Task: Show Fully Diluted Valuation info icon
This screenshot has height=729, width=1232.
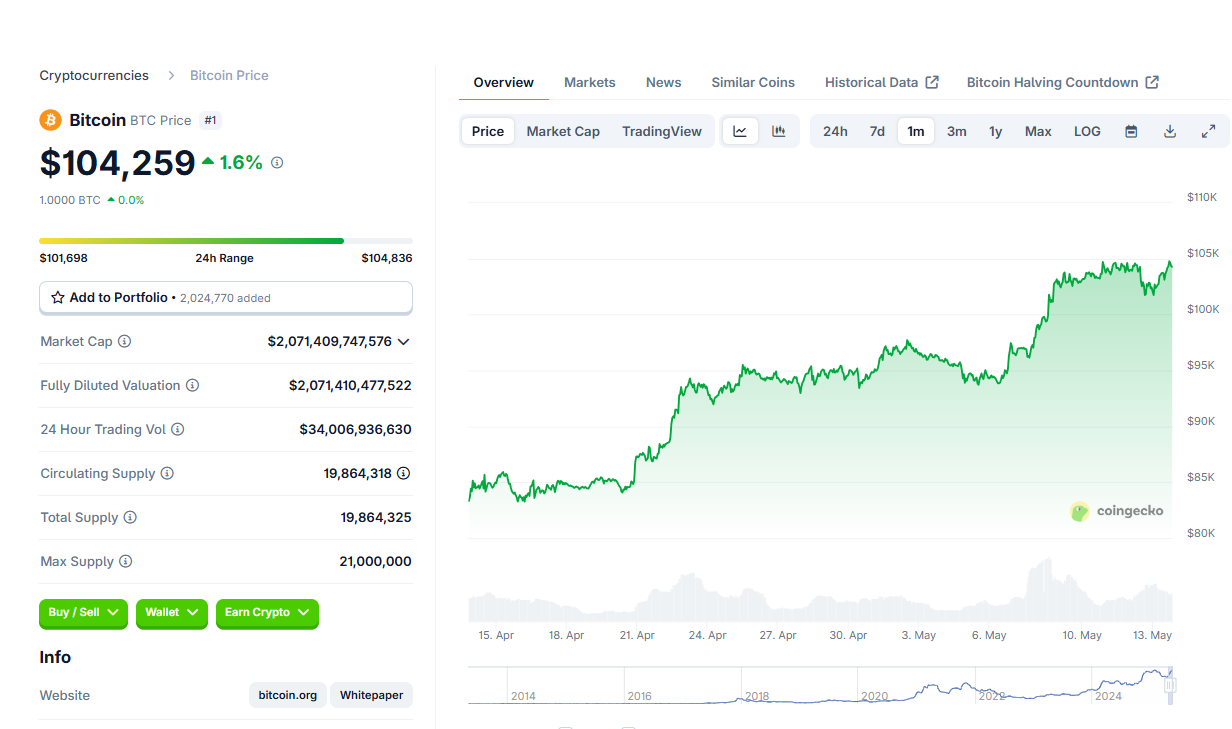Action: tap(192, 385)
